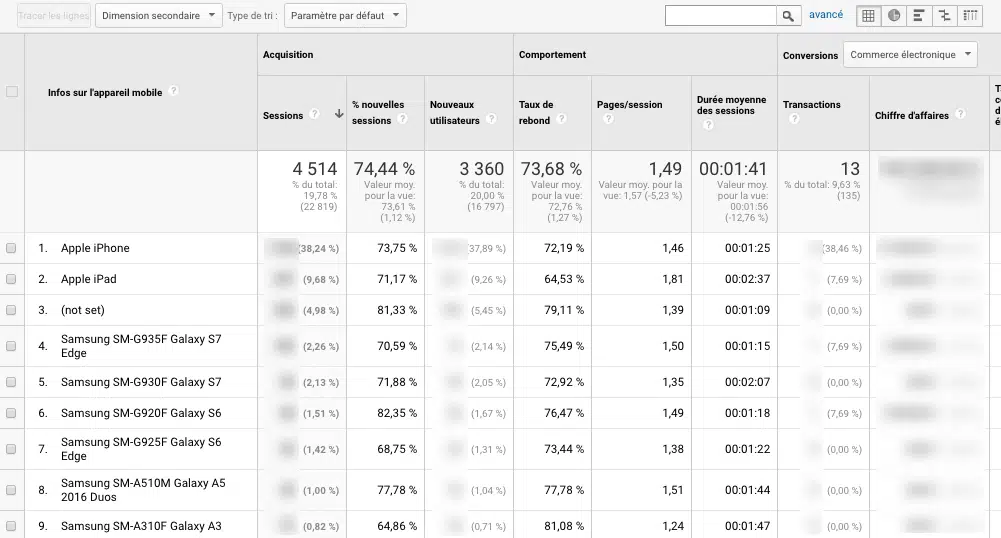Sort by the Sessions column header

[x=283, y=116]
